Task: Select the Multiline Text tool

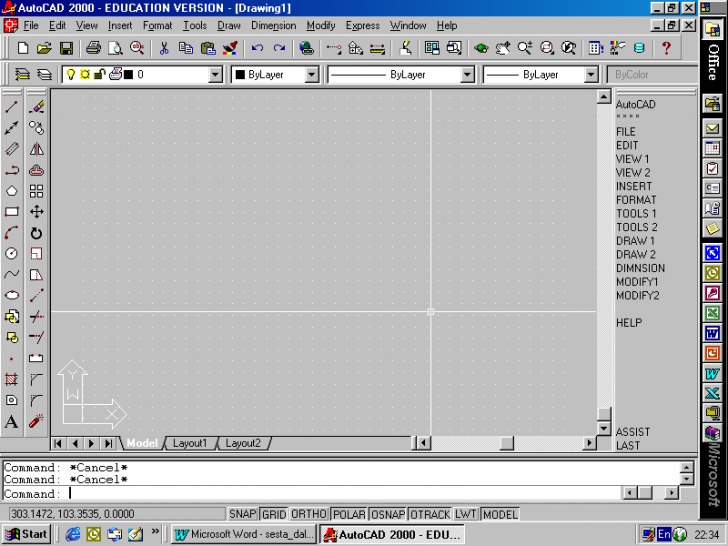Action: [x=12, y=422]
